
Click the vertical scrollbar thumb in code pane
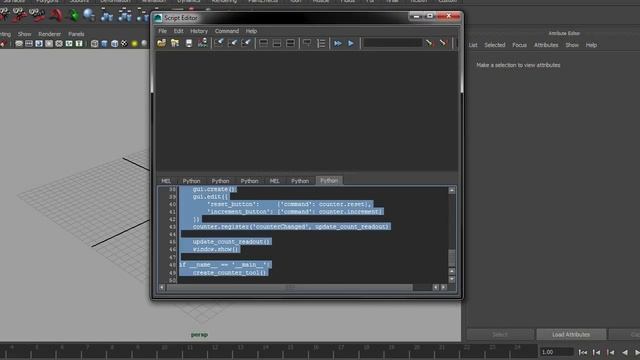coord(451,258)
